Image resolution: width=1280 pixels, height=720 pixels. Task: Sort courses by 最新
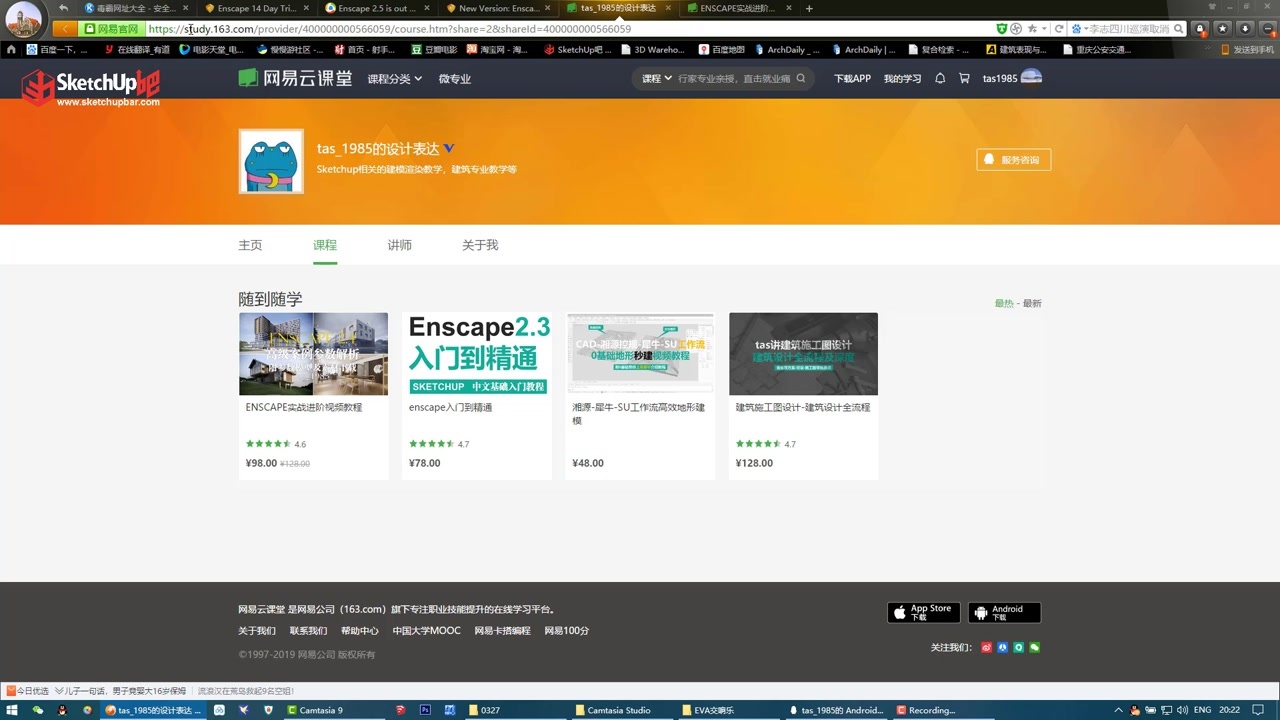pyautogui.click(x=1032, y=303)
